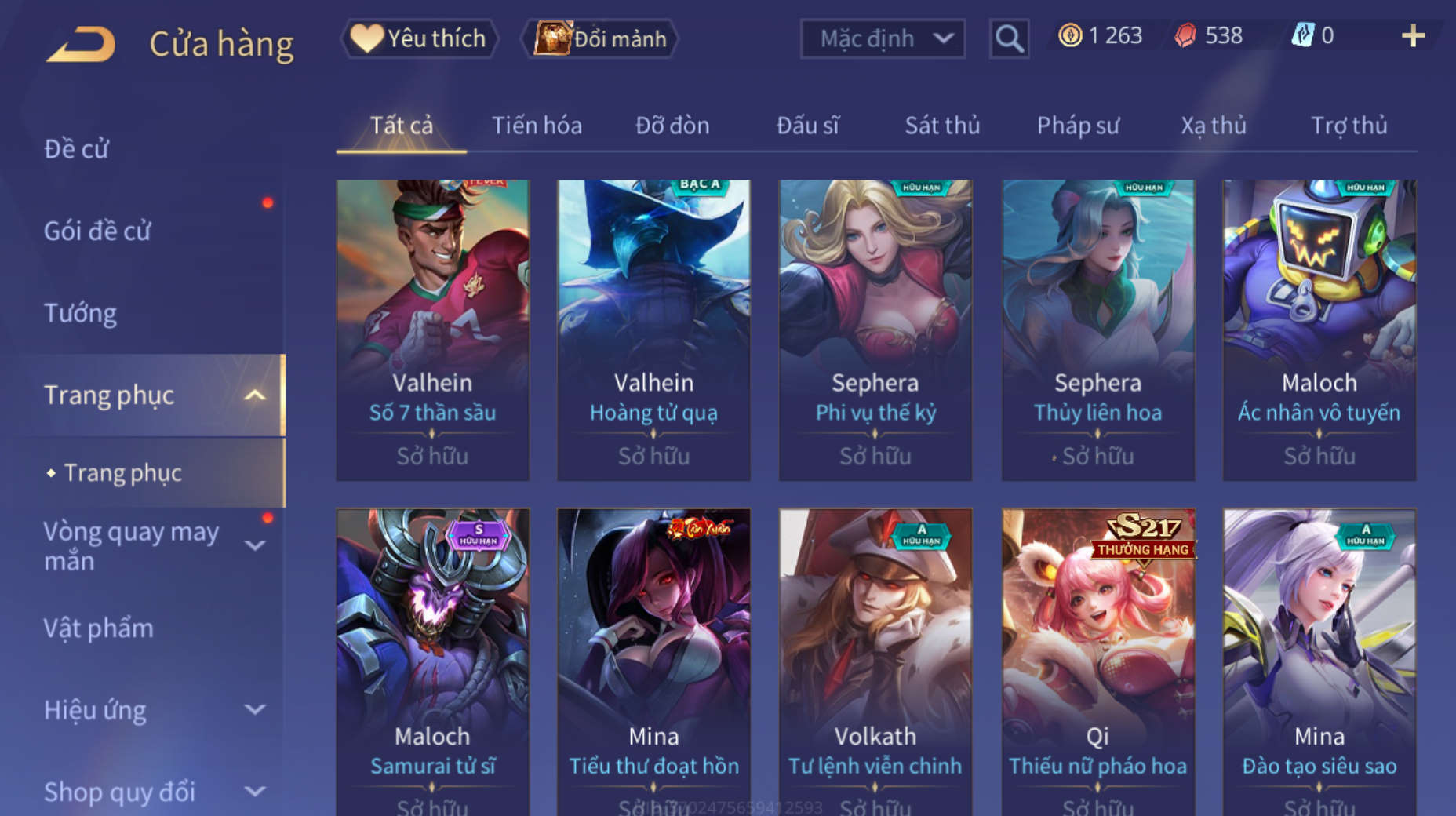Collapse the Trang phục sidebar section

coord(255,395)
